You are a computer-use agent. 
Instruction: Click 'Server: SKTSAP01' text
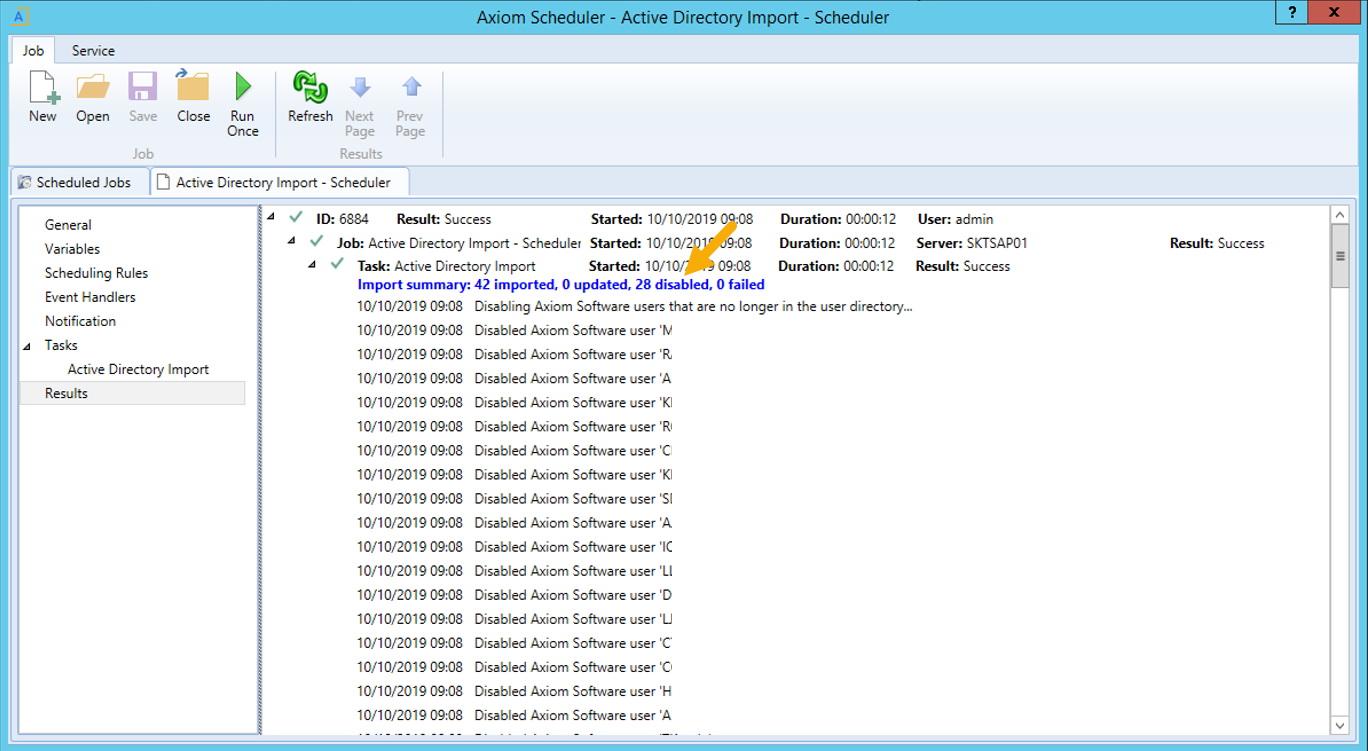point(972,243)
